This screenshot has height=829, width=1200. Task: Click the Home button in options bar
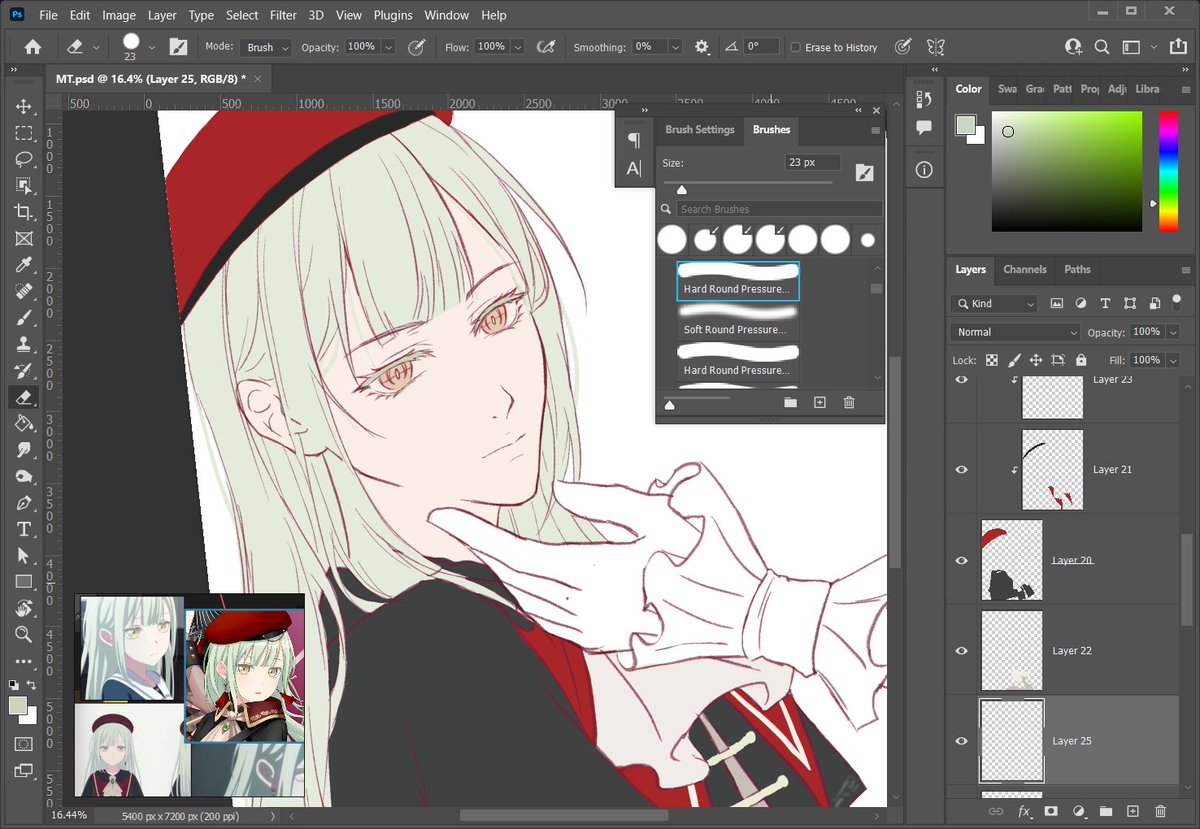coord(33,47)
